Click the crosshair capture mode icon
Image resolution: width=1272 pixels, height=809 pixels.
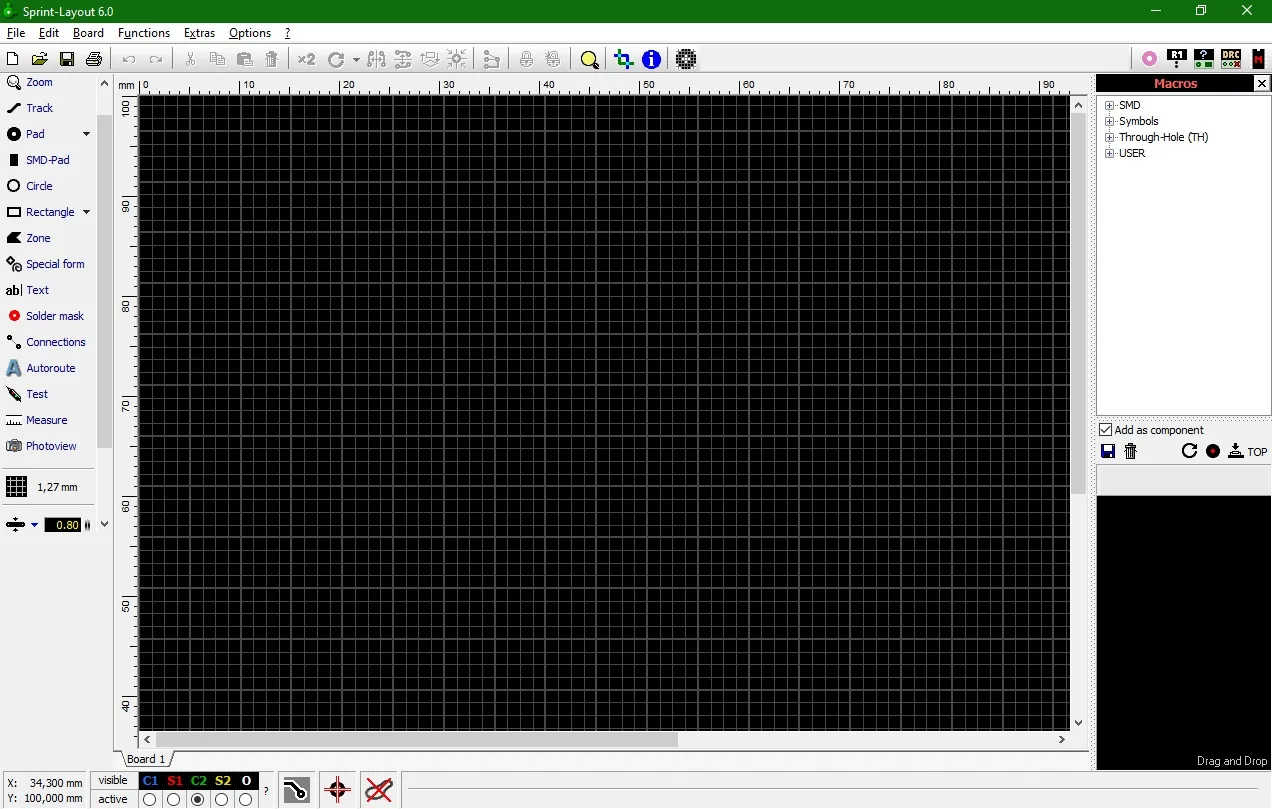click(337, 790)
